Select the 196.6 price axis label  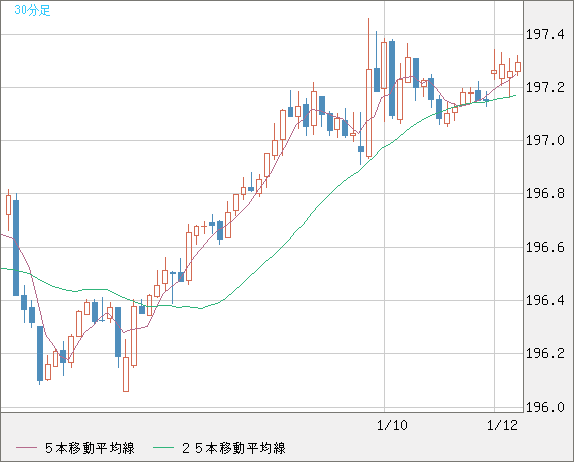tap(545, 247)
